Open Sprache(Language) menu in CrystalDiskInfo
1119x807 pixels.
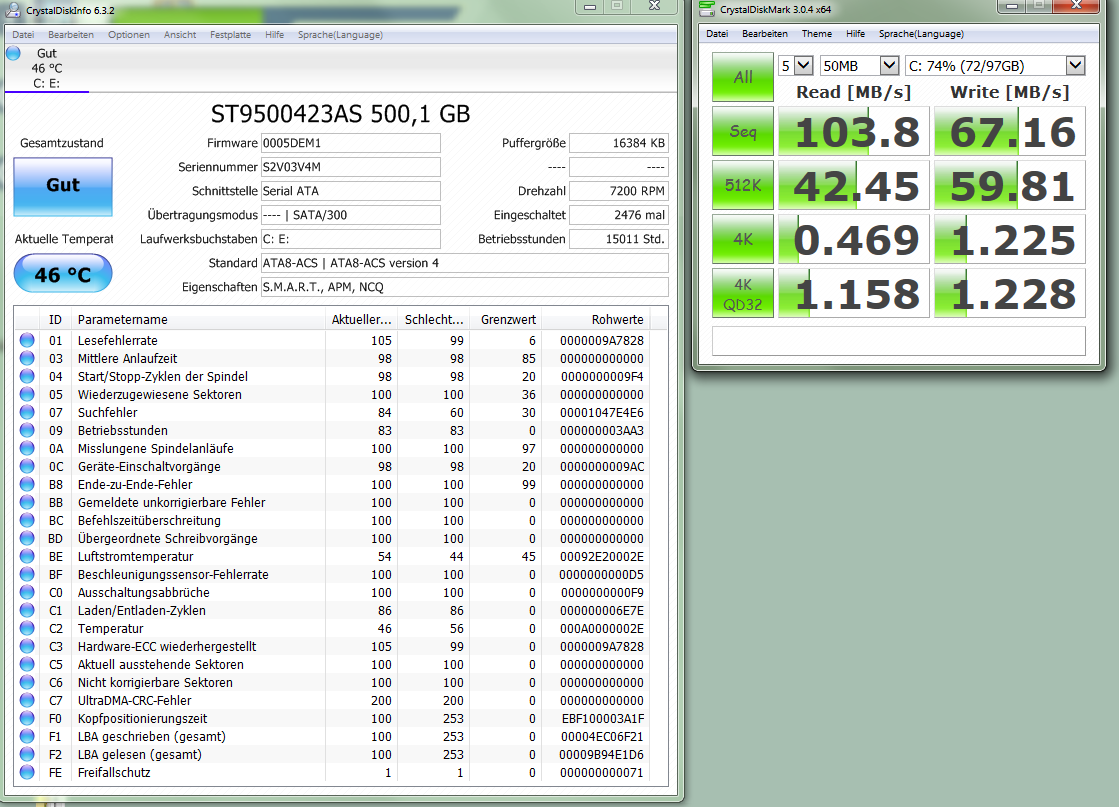pyautogui.click(x=340, y=34)
